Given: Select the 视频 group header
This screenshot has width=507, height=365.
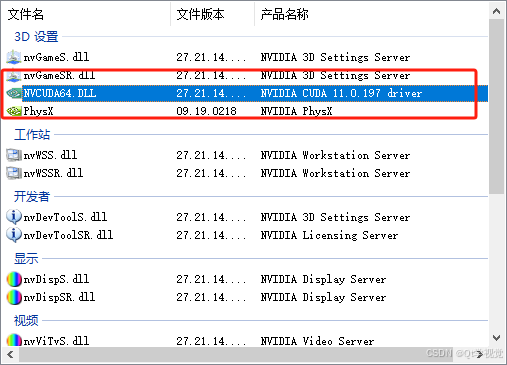Looking at the screenshot, I should pos(26,321).
